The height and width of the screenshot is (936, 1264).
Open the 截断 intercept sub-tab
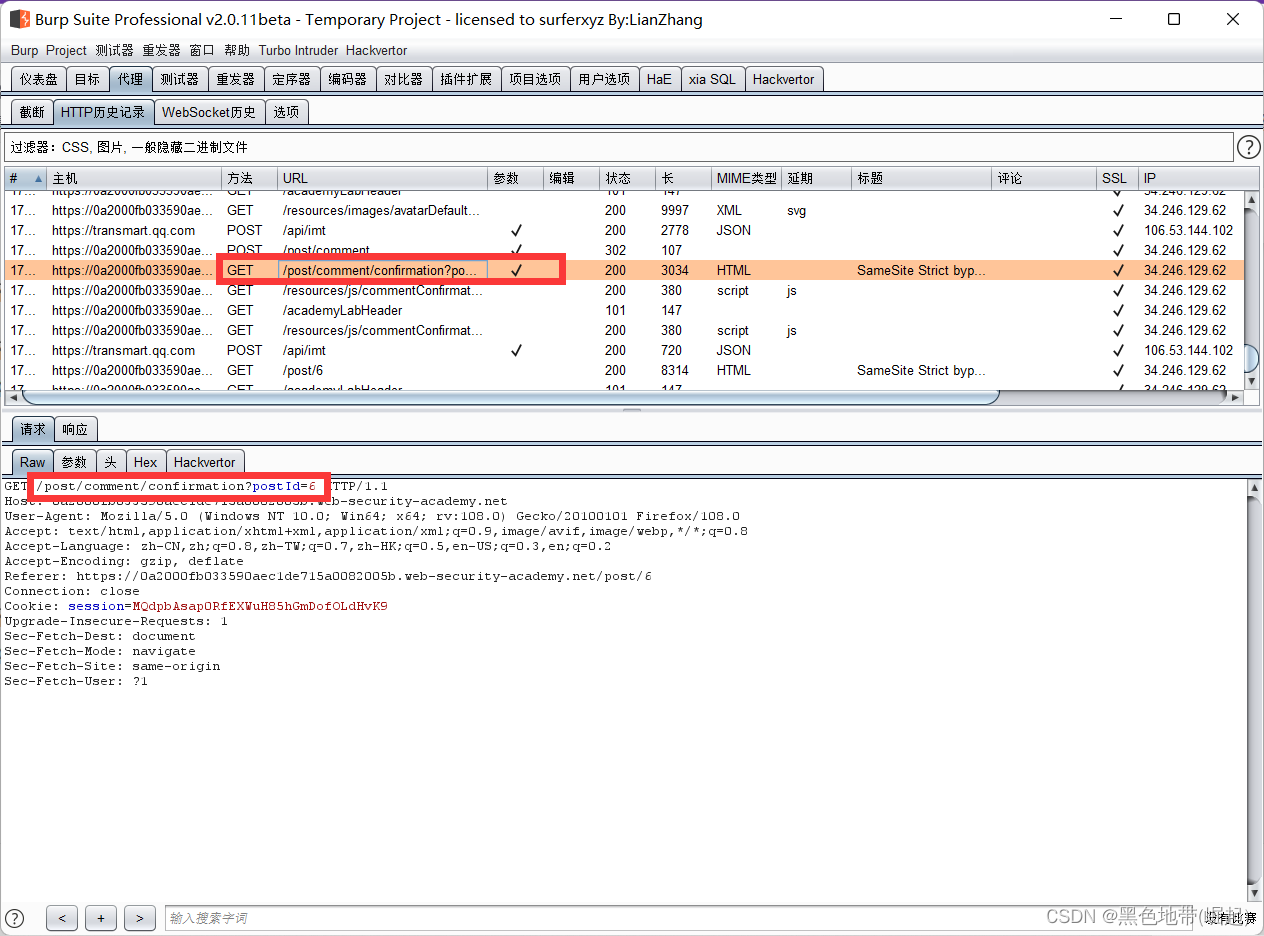[x=32, y=112]
